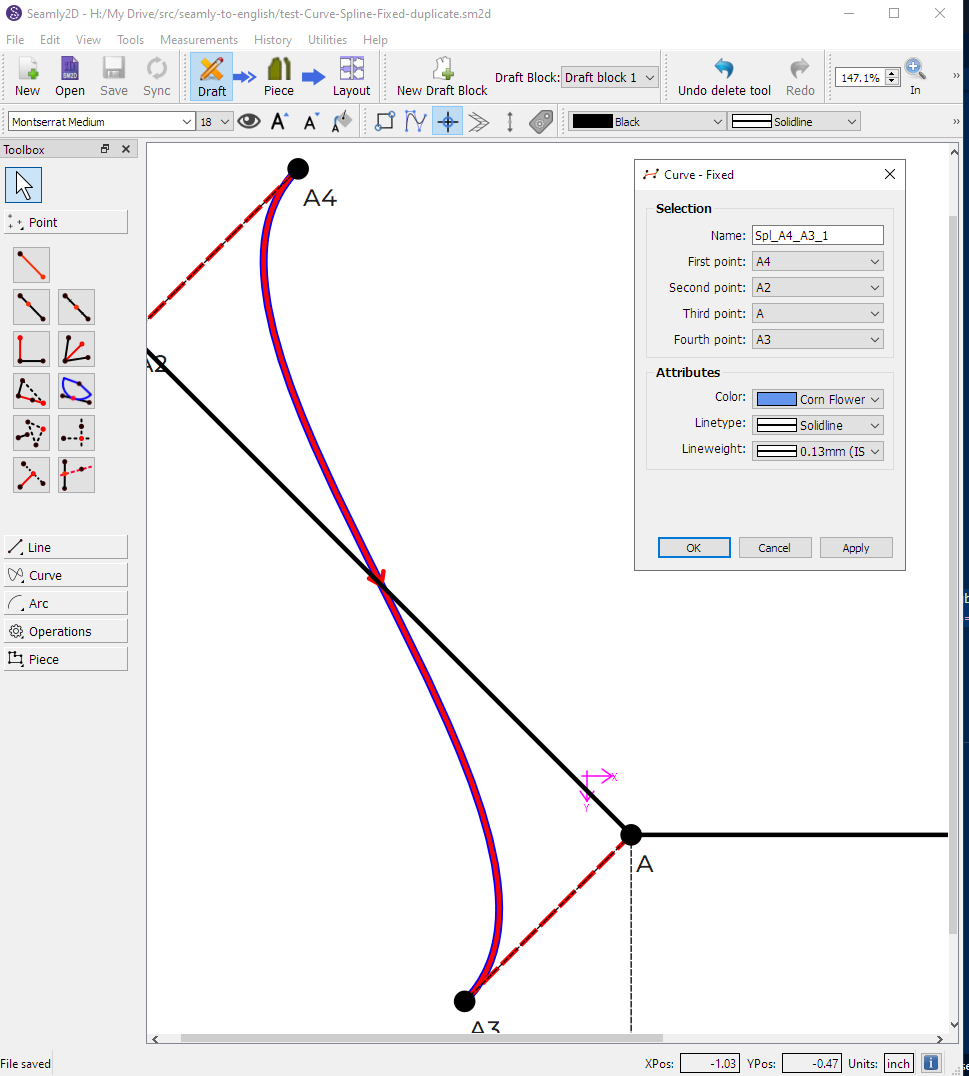Click the Apply button

tap(855, 548)
